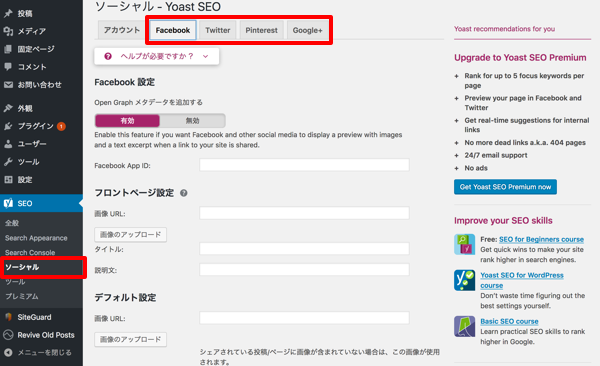Click フロントページ 画像のアップロード button
The image size is (600, 366).
[130, 234]
